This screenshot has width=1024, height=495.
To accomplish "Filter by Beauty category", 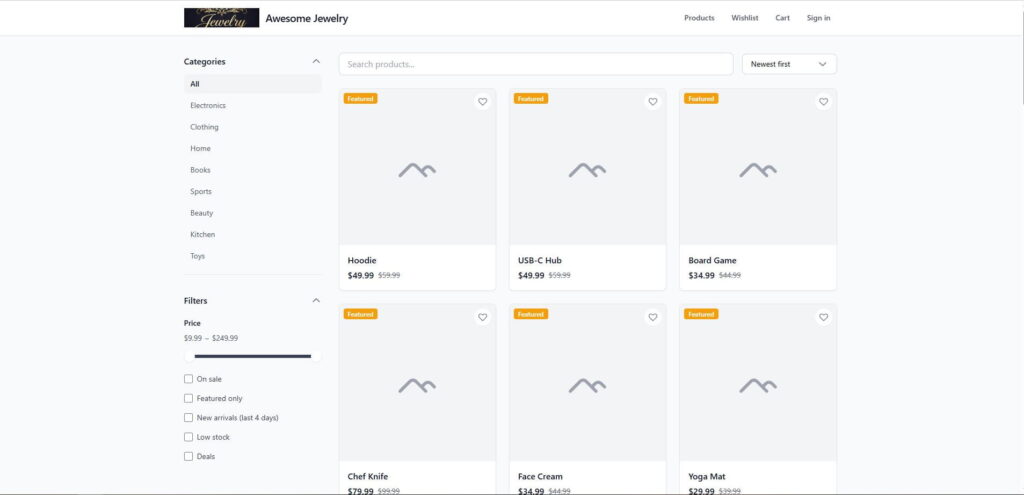I will point(253,213).
